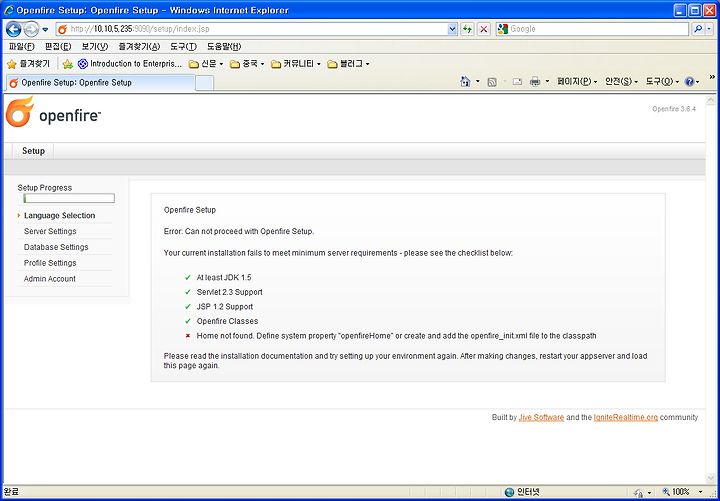Open the Jive Software link
This screenshot has width=720, height=501.
[541, 417]
